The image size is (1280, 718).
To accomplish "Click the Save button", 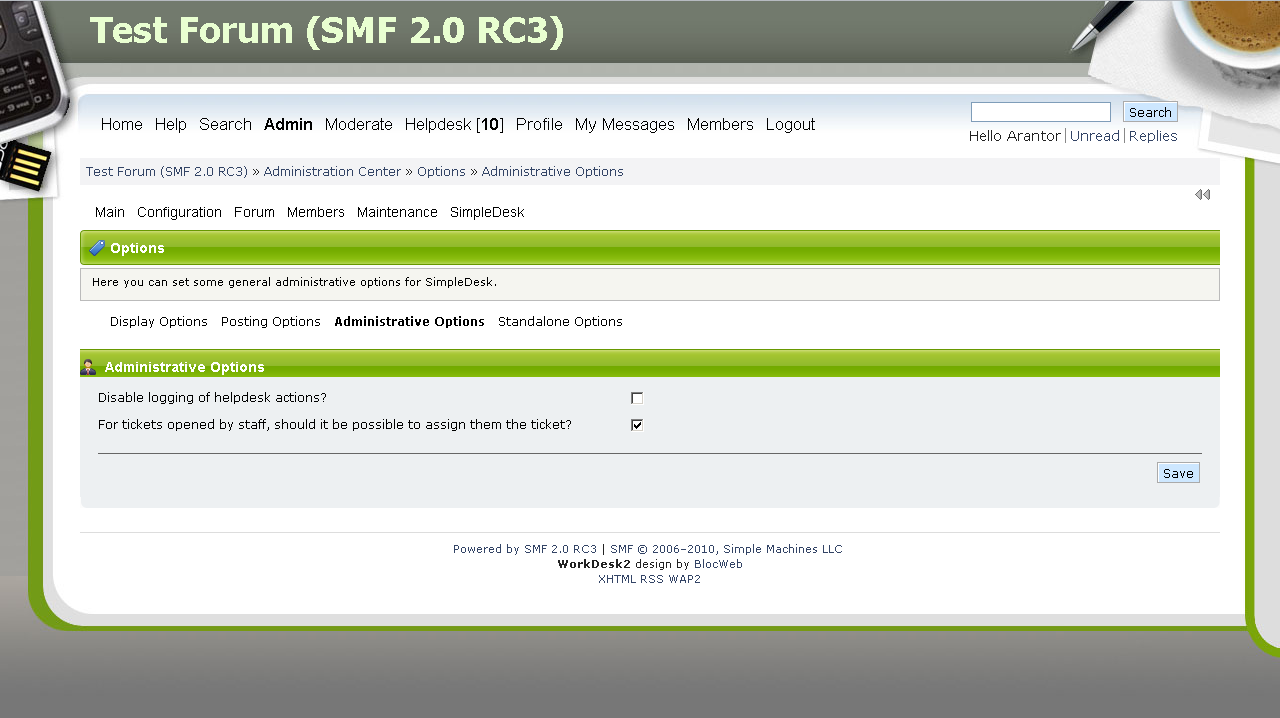I will (1178, 473).
